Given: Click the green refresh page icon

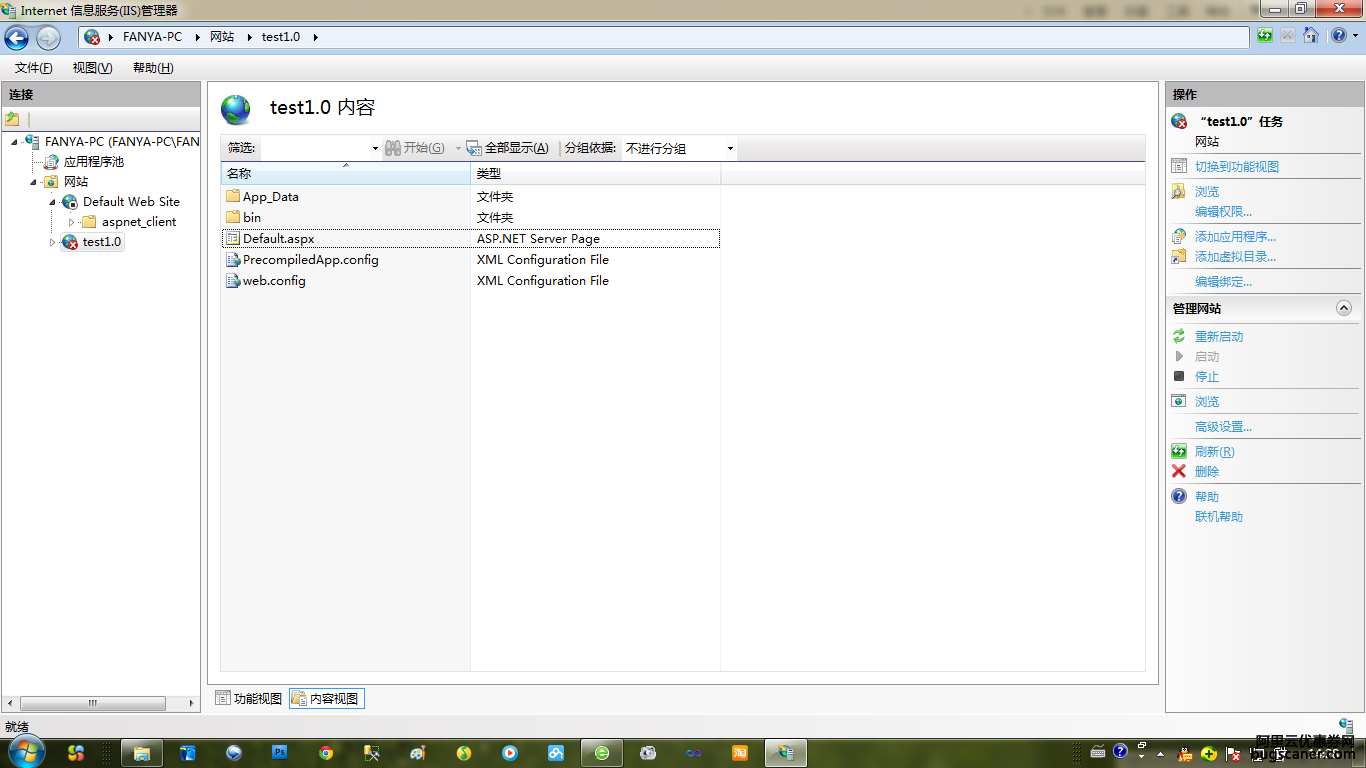Looking at the screenshot, I should [x=1266, y=36].
